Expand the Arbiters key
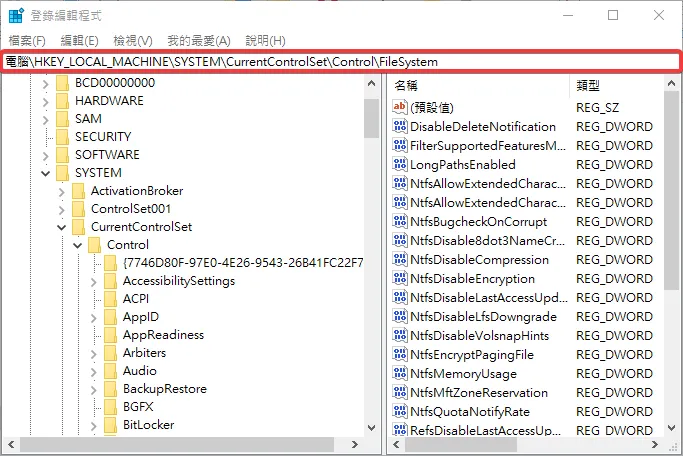The image size is (683, 456). 94,354
